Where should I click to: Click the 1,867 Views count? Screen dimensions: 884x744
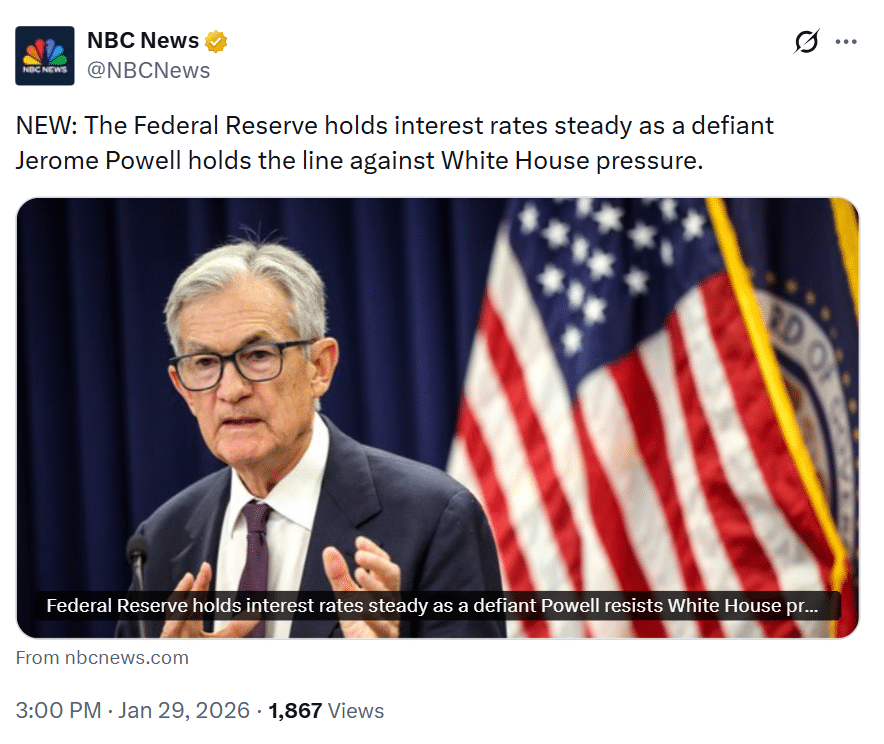[295, 711]
